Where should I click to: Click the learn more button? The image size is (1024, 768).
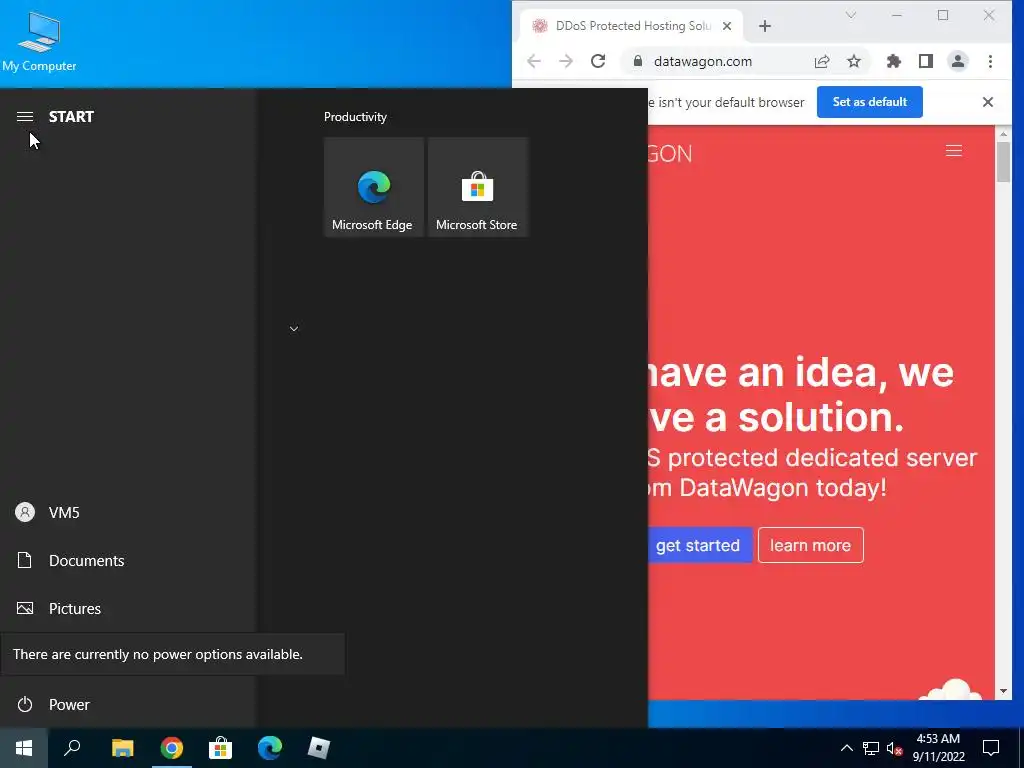[x=810, y=545]
